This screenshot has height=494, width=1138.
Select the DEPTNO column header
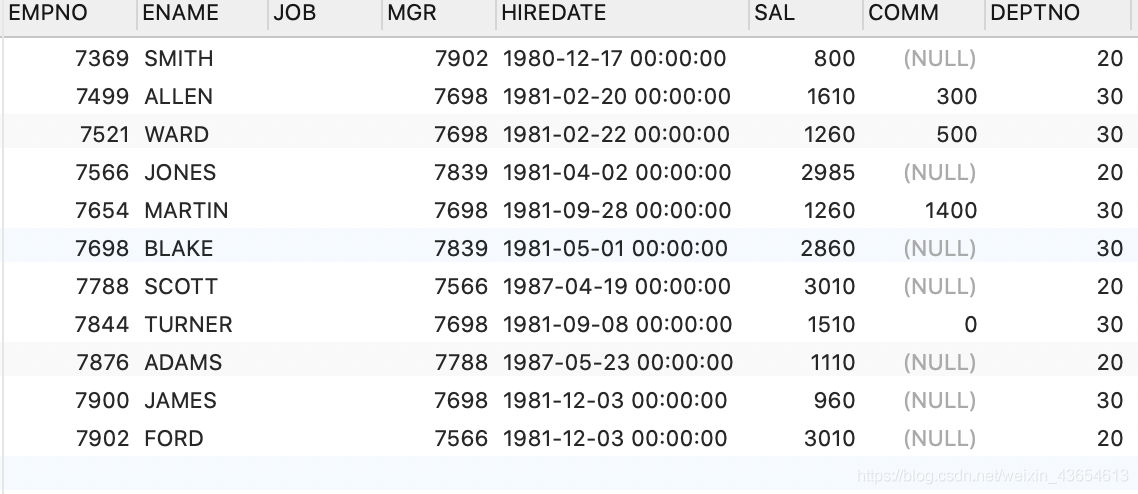1061,13
